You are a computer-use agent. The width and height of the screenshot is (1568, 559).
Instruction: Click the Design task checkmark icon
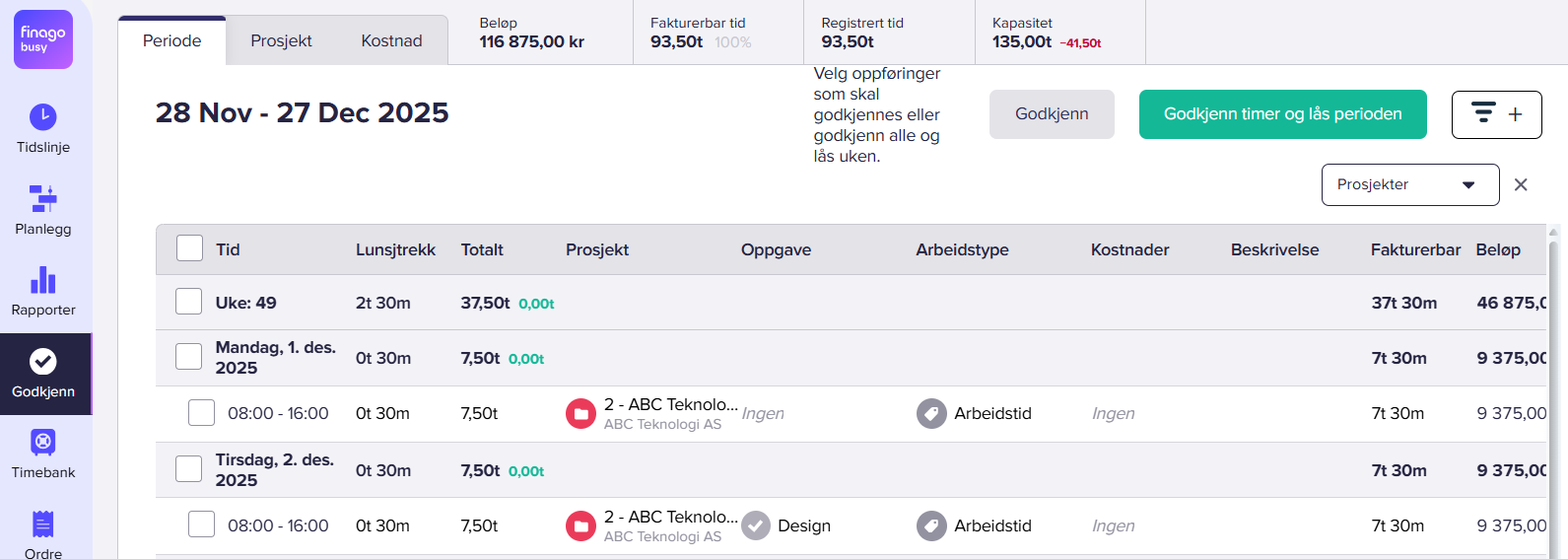pos(756,525)
